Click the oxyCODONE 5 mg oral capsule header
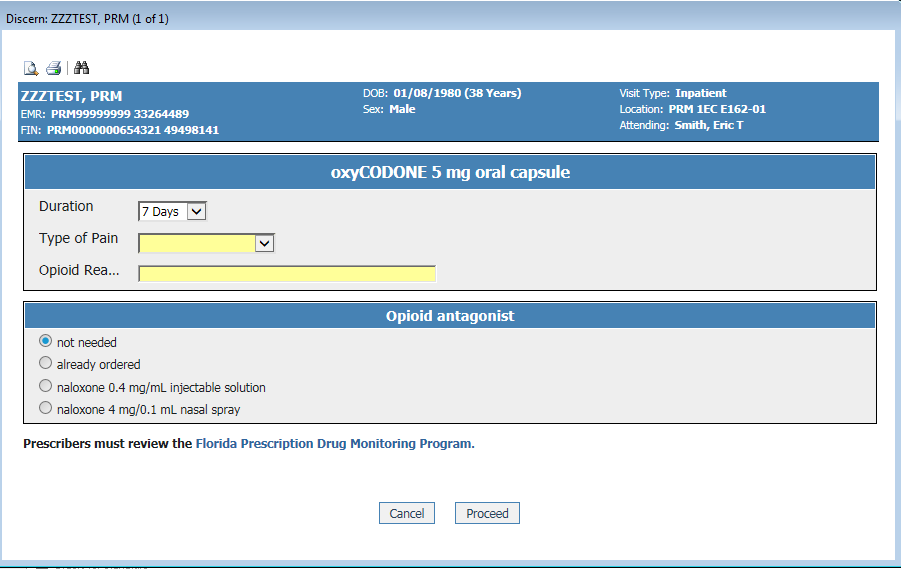 (450, 172)
